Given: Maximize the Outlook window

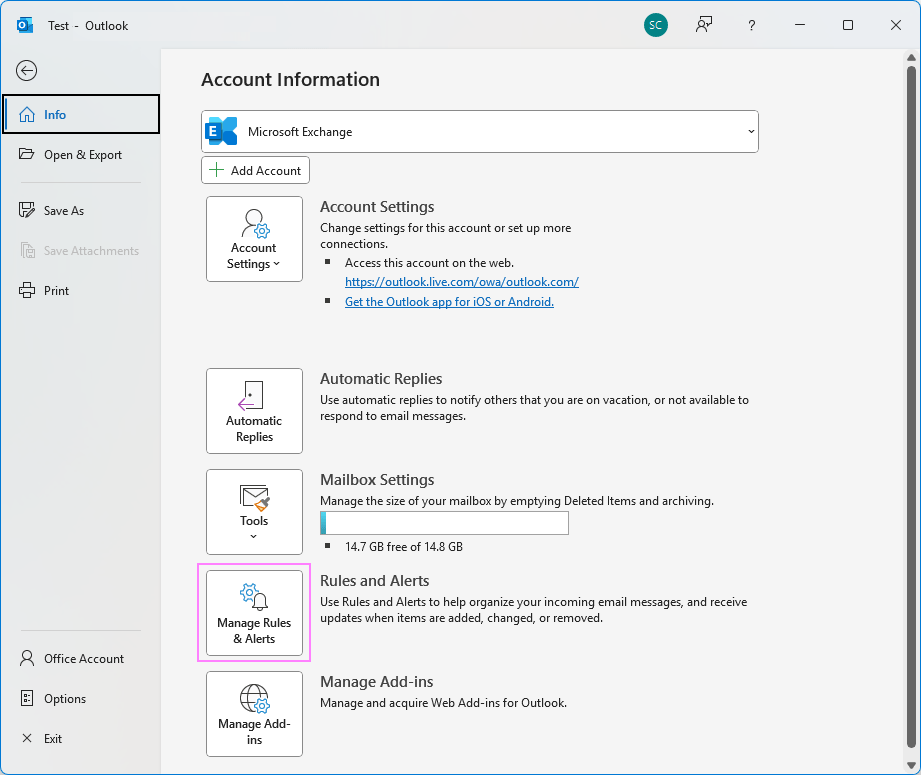Looking at the screenshot, I should pyautogui.click(x=848, y=25).
